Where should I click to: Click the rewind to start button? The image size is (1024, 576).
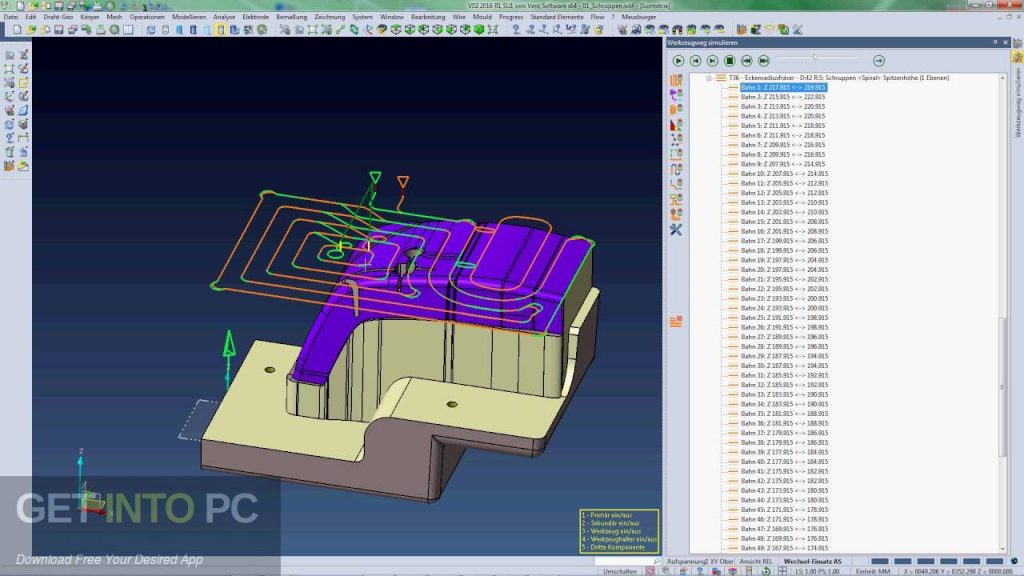[747, 61]
